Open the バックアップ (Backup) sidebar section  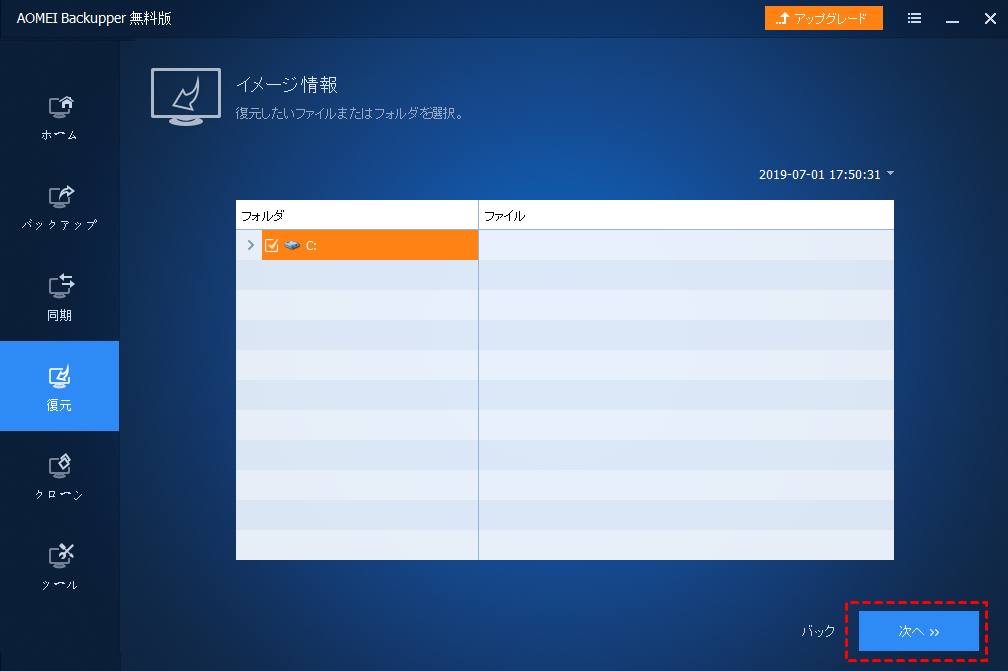(x=59, y=207)
